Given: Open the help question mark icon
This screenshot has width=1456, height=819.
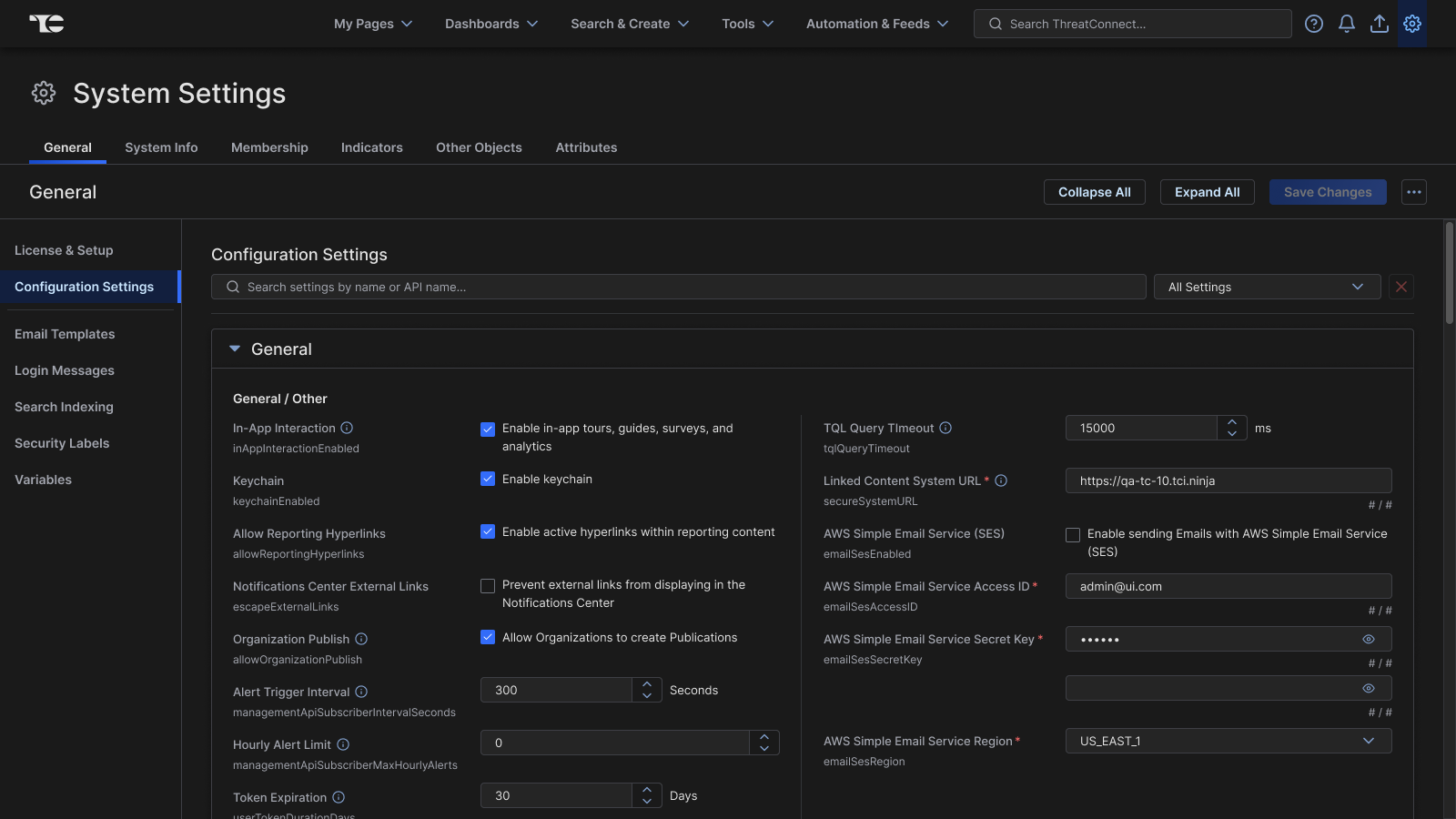Looking at the screenshot, I should 1313,24.
